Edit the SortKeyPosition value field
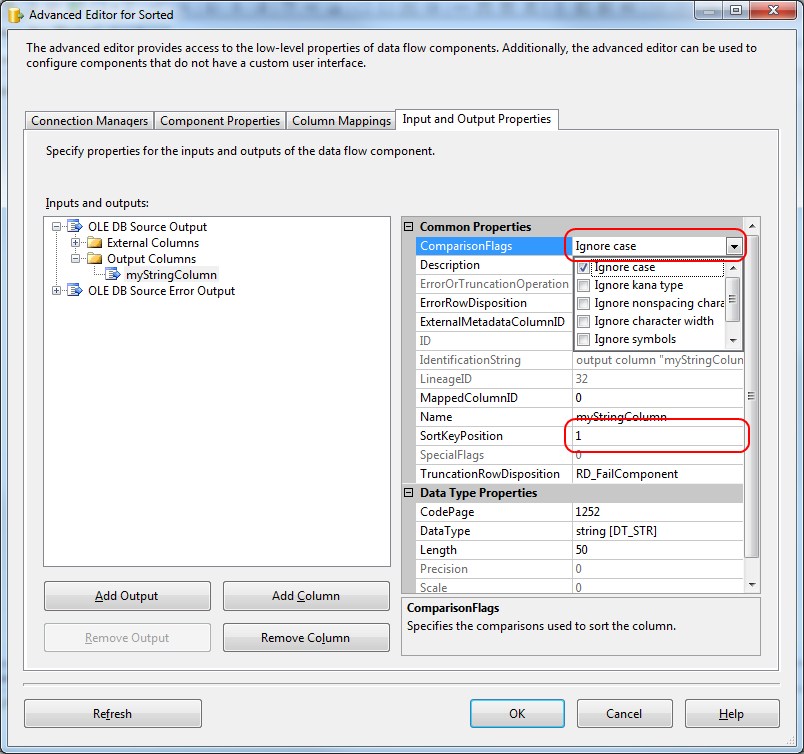 click(655, 435)
